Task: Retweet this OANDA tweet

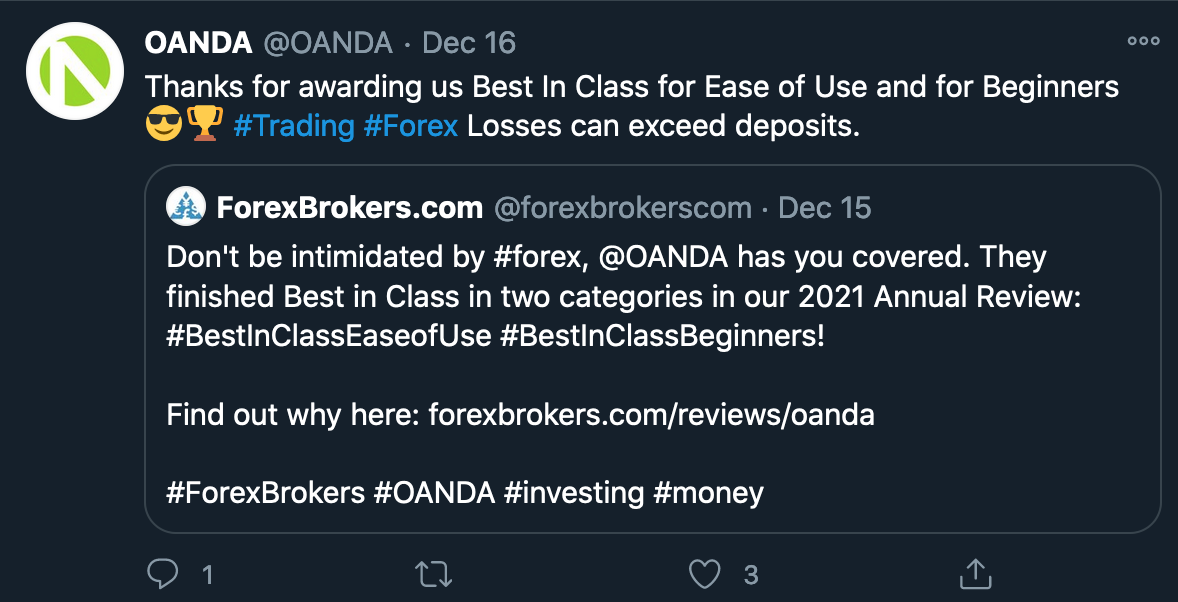Action: point(434,574)
